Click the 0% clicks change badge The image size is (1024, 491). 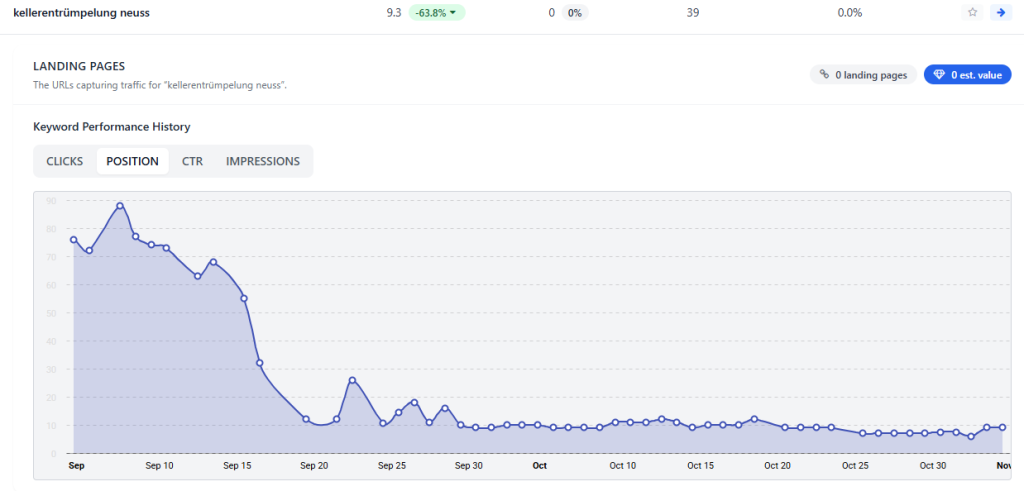(574, 13)
